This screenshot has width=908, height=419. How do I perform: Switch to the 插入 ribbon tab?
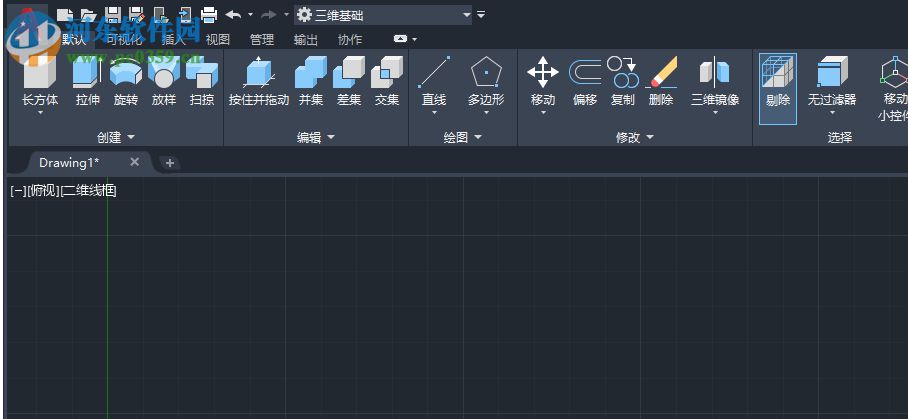click(173, 39)
